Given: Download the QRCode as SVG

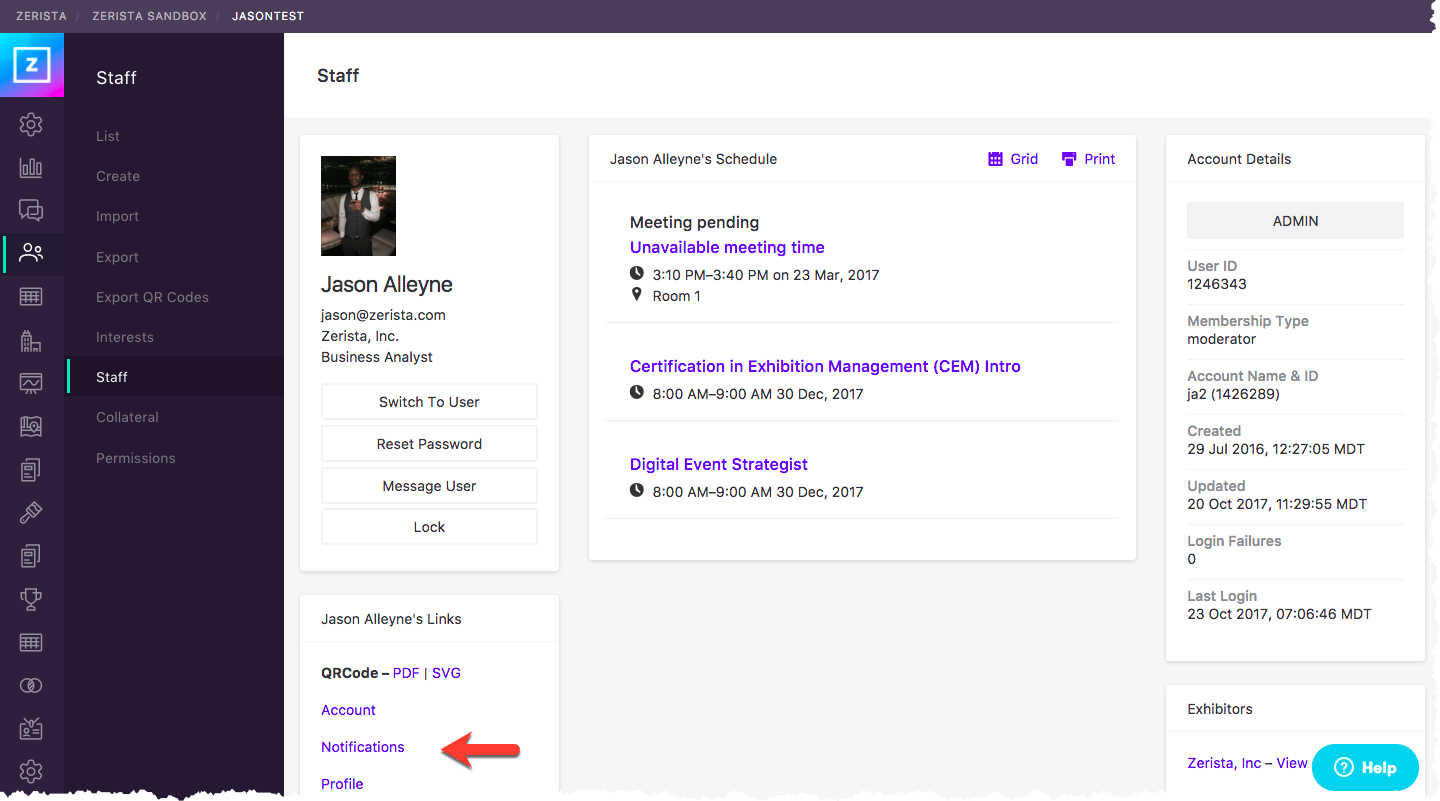Looking at the screenshot, I should [x=446, y=673].
